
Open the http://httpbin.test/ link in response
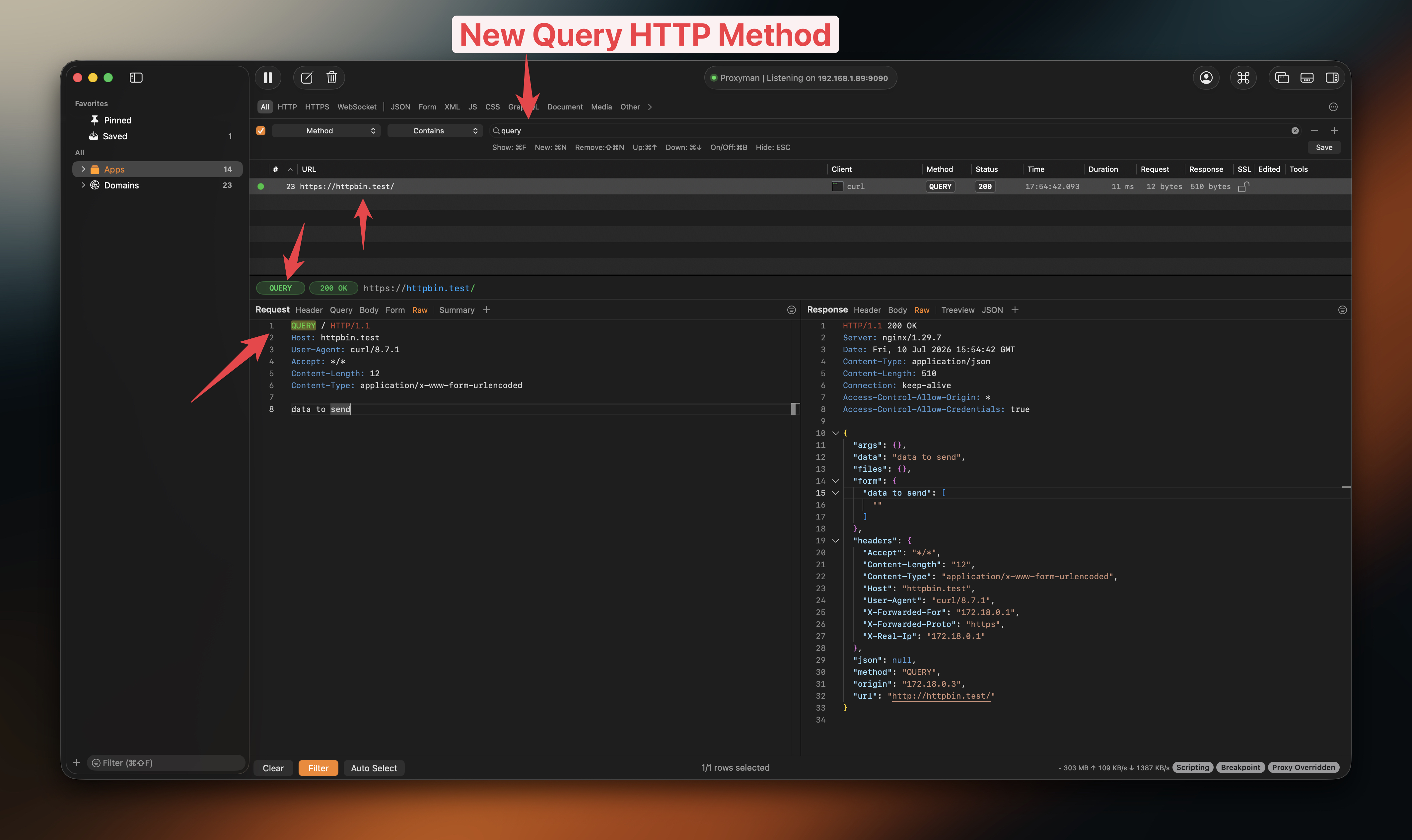[941, 696]
